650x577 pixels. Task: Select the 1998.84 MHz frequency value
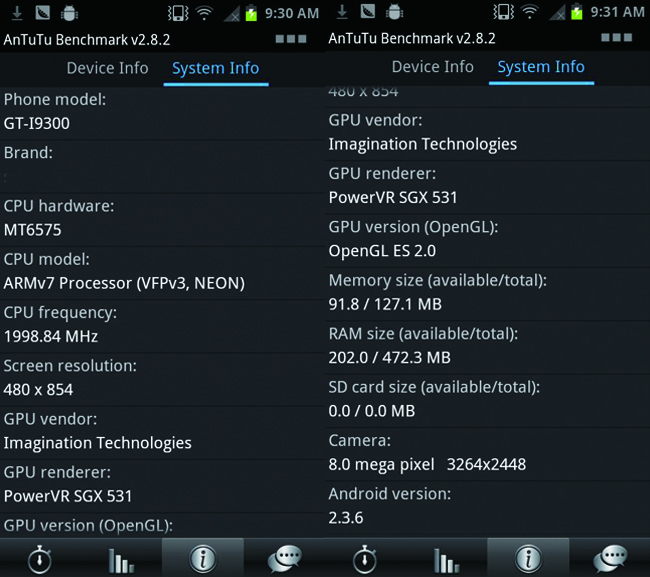pos(51,337)
